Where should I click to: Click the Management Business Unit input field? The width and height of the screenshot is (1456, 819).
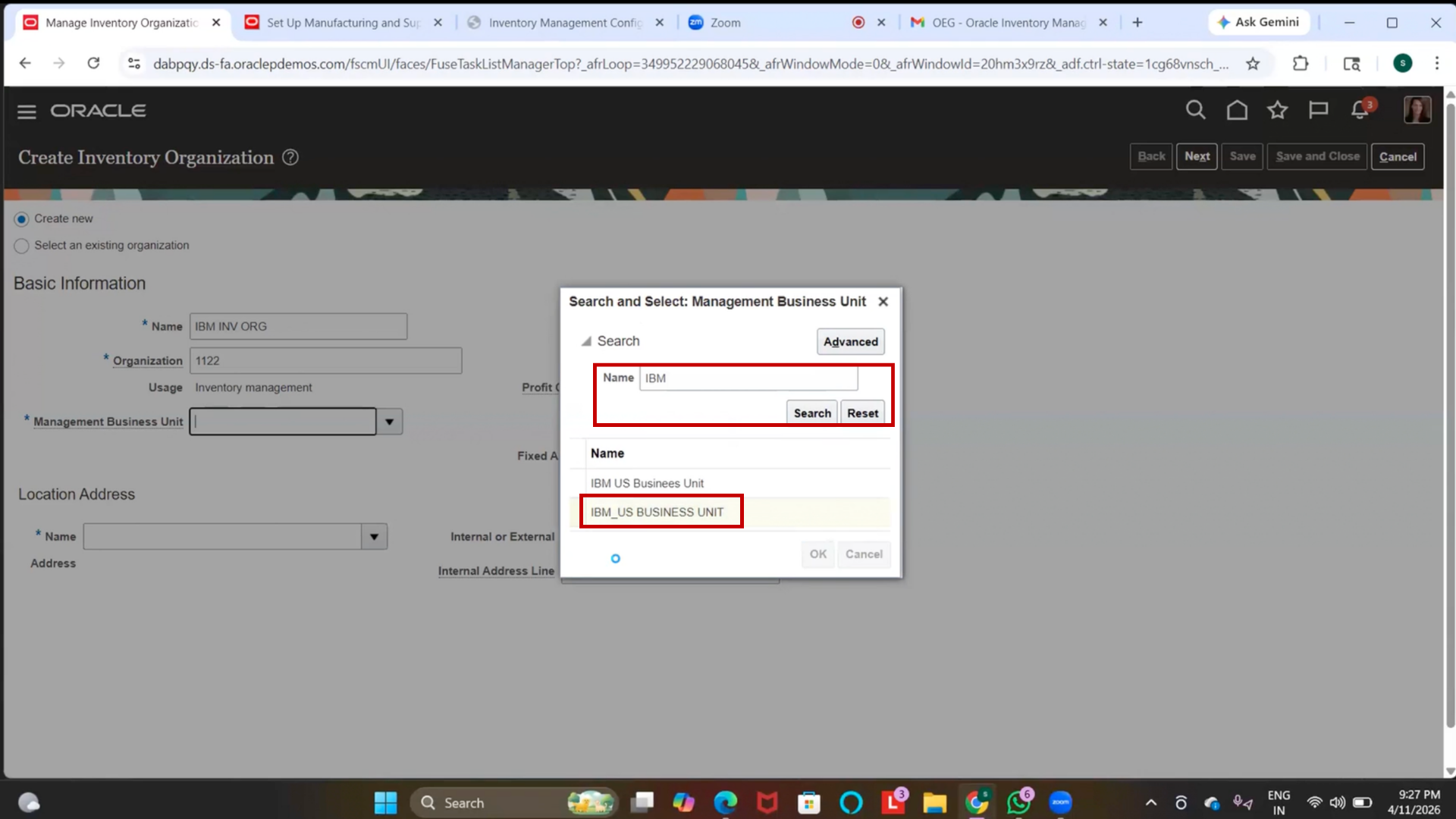(x=283, y=422)
